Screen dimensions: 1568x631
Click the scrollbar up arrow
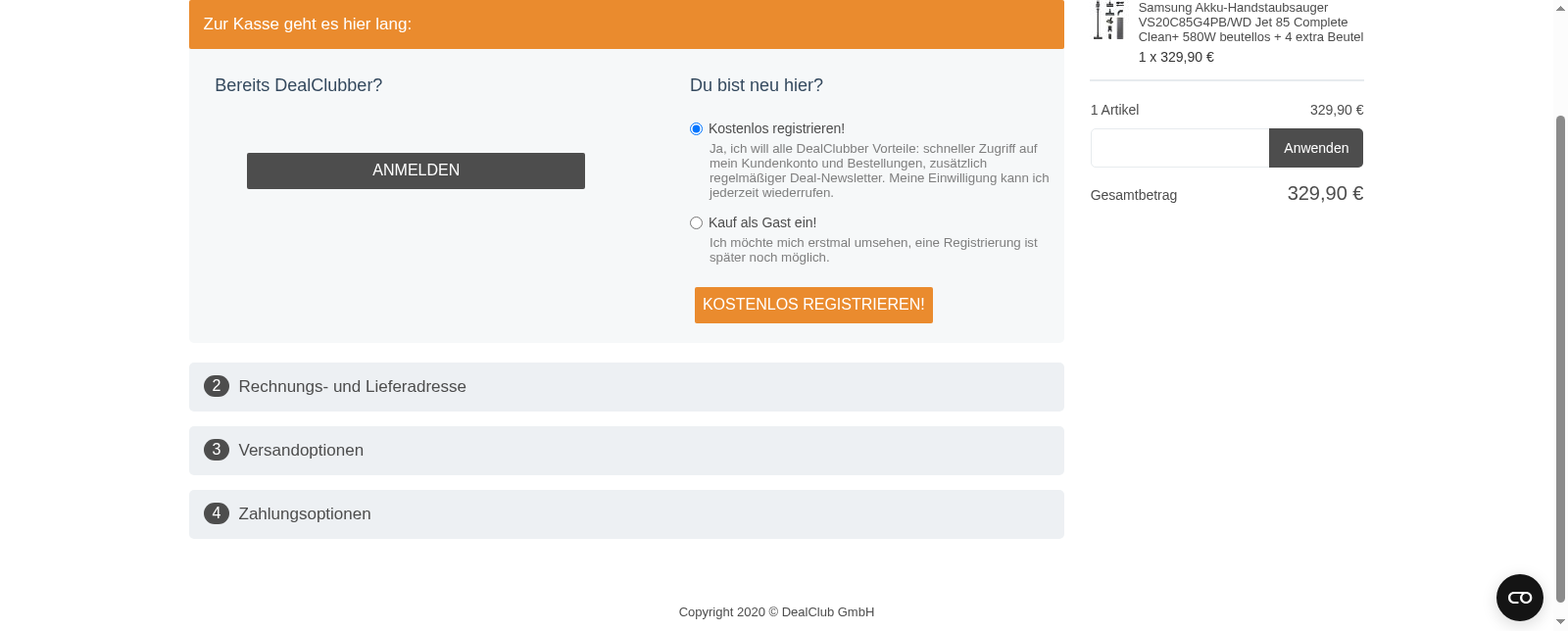click(x=1560, y=8)
